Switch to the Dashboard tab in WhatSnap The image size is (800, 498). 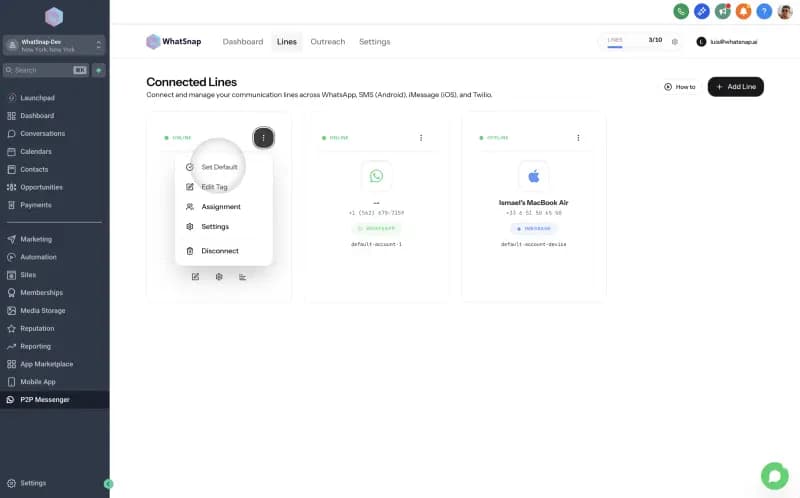pos(243,42)
